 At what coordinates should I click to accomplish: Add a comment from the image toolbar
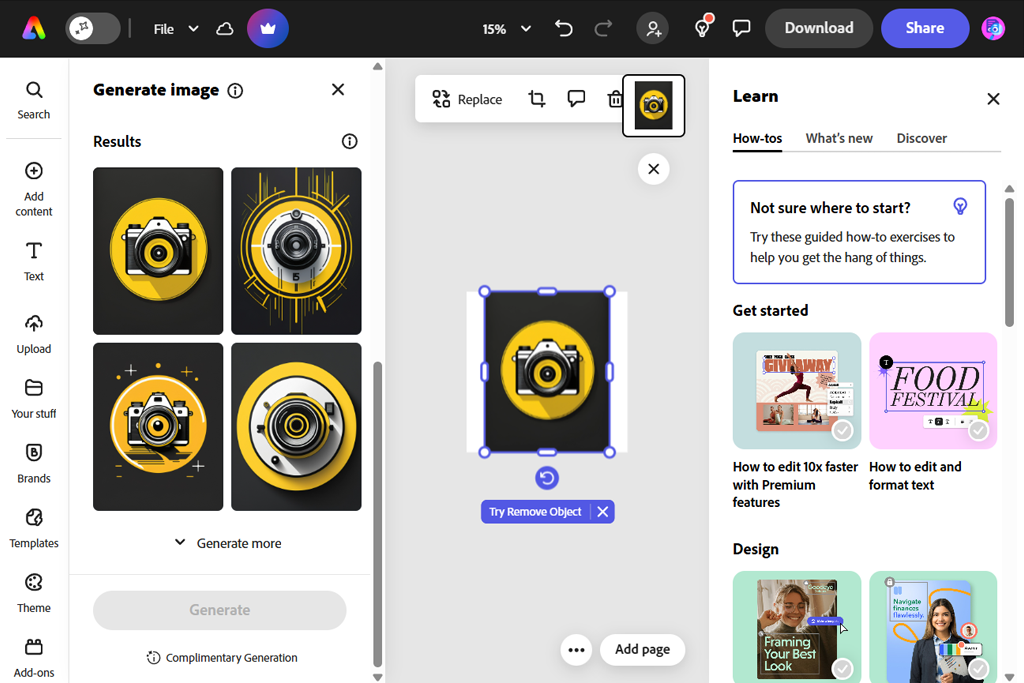pyautogui.click(x=576, y=99)
